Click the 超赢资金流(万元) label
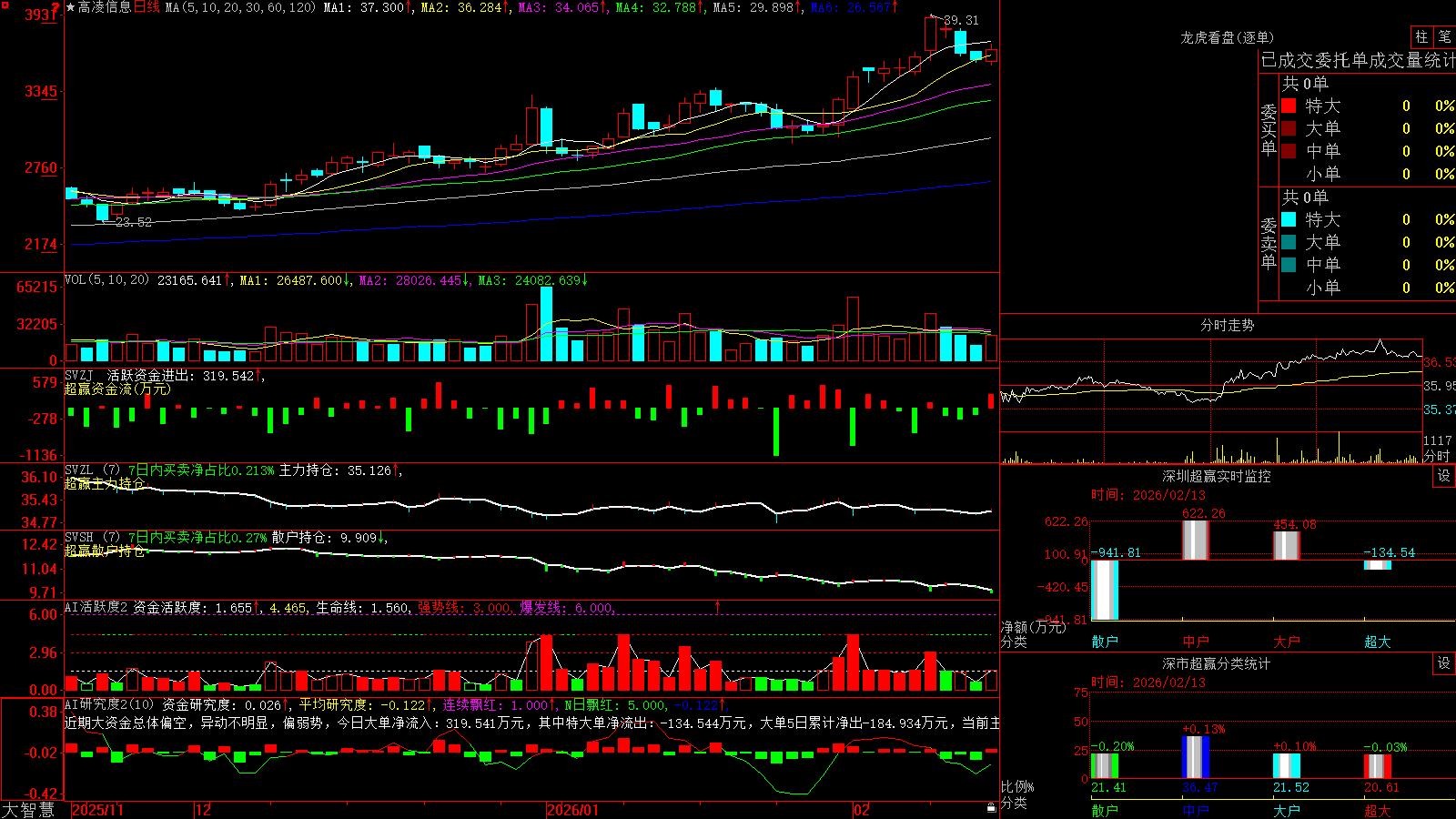The width and height of the screenshot is (1456, 819). (117, 389)
